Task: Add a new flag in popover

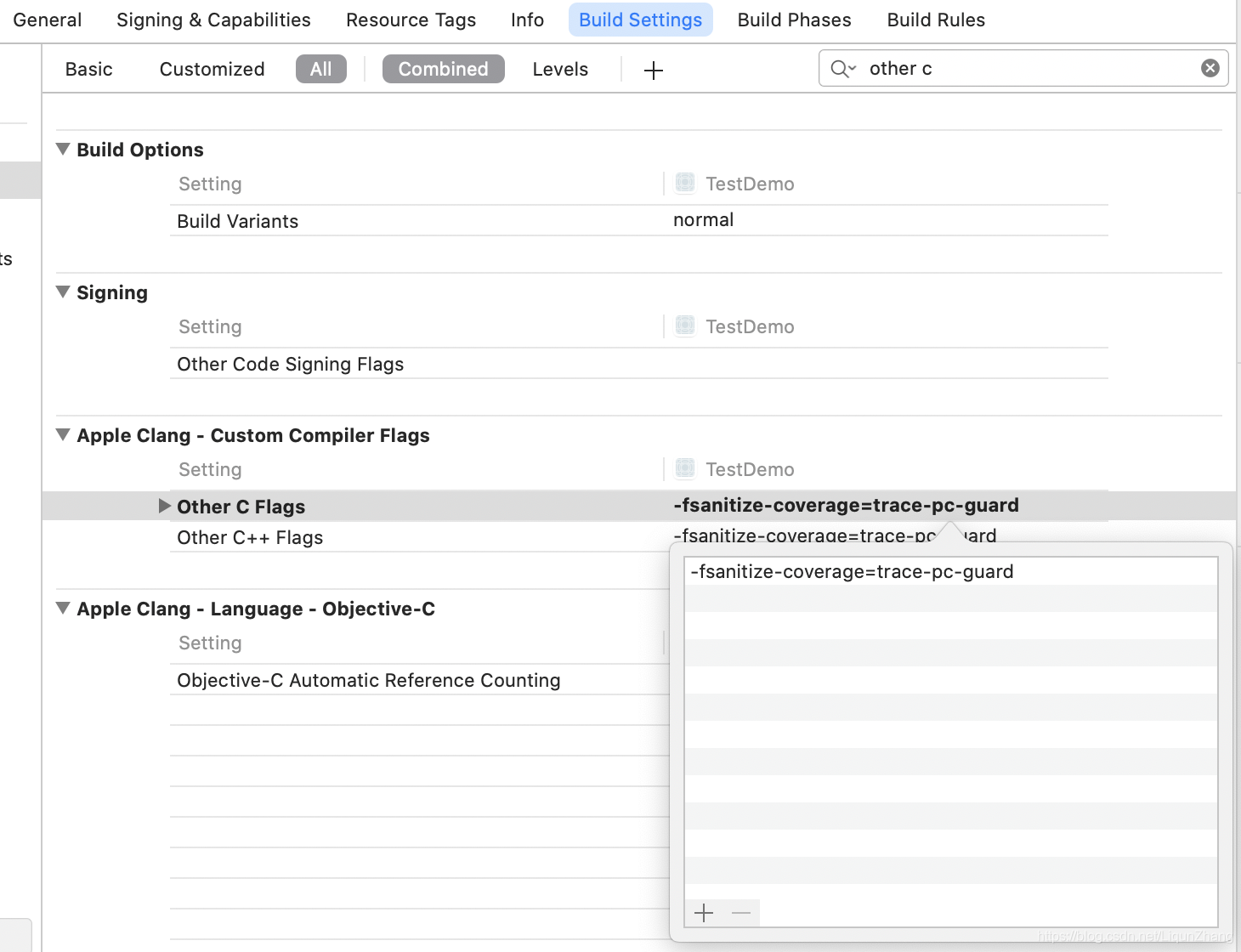Action: coord(704,913)
